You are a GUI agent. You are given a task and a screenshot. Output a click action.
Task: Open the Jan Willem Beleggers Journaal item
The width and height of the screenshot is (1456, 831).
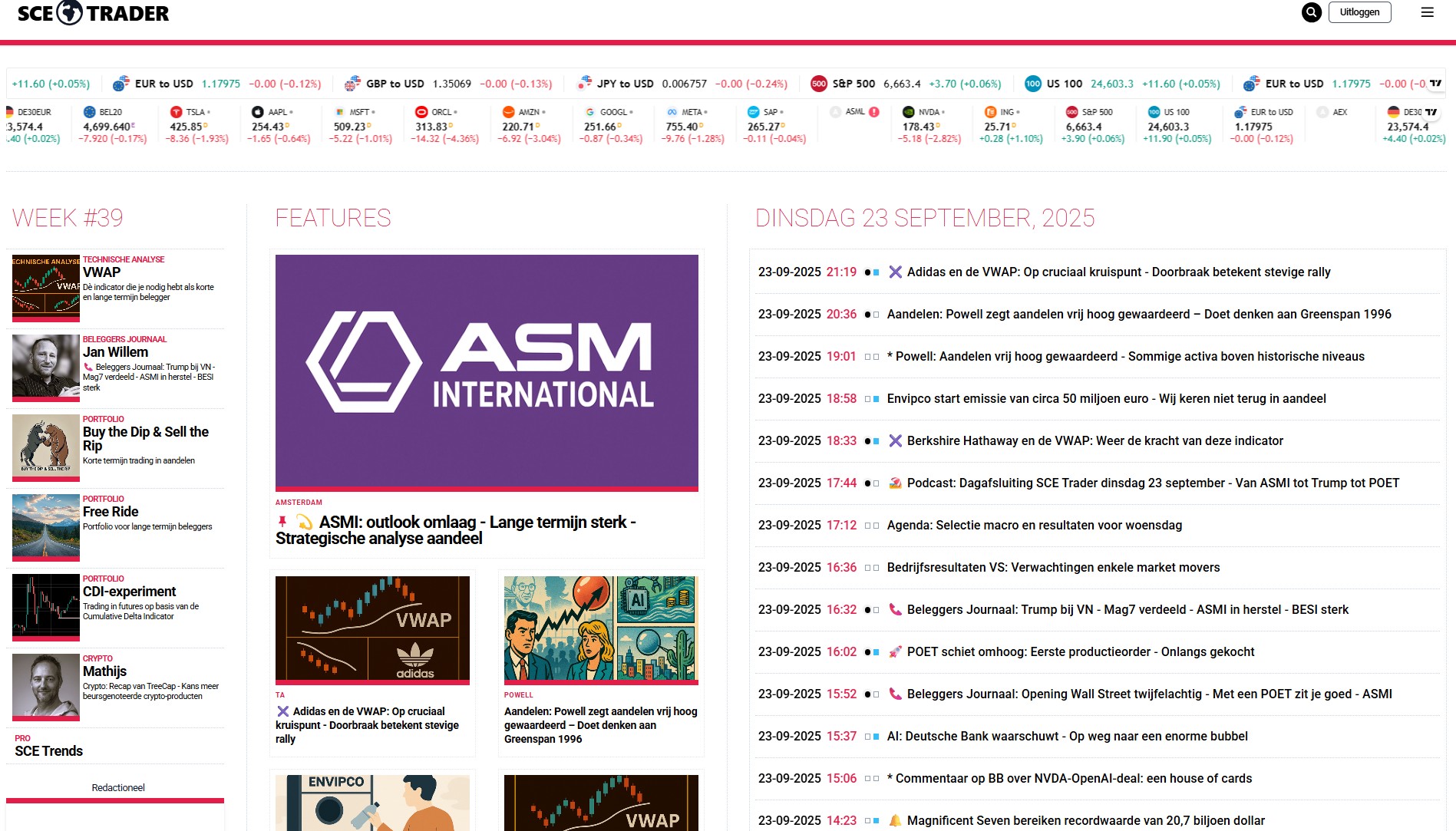click(117, 368)
